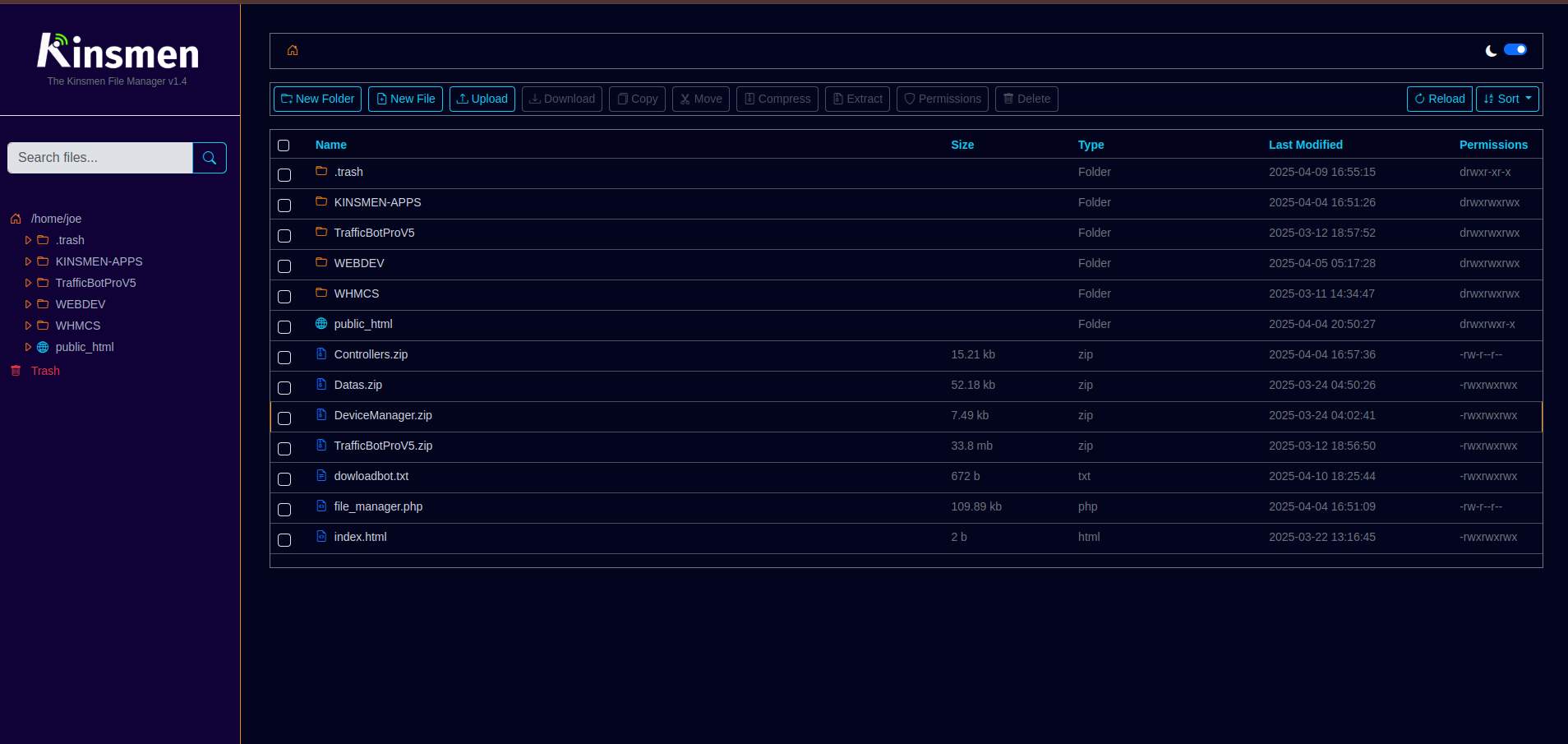Click the public_html globe icon in sidebar
This screenshot has height=744, width=1568.
coord(43,347)
